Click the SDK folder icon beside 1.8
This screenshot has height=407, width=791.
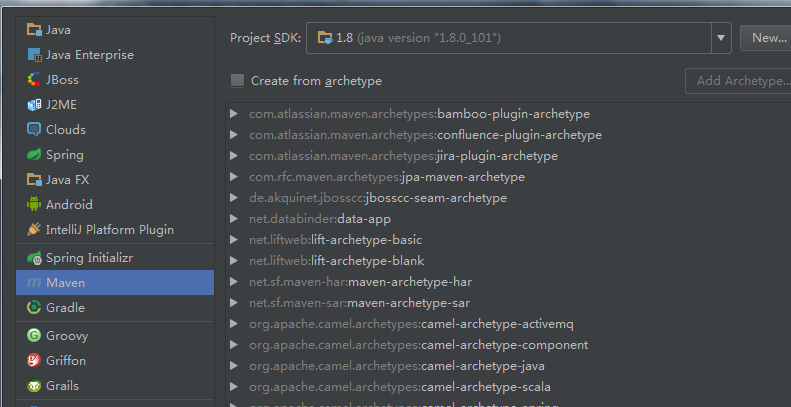pyautogui.click(x=325, y=37)
